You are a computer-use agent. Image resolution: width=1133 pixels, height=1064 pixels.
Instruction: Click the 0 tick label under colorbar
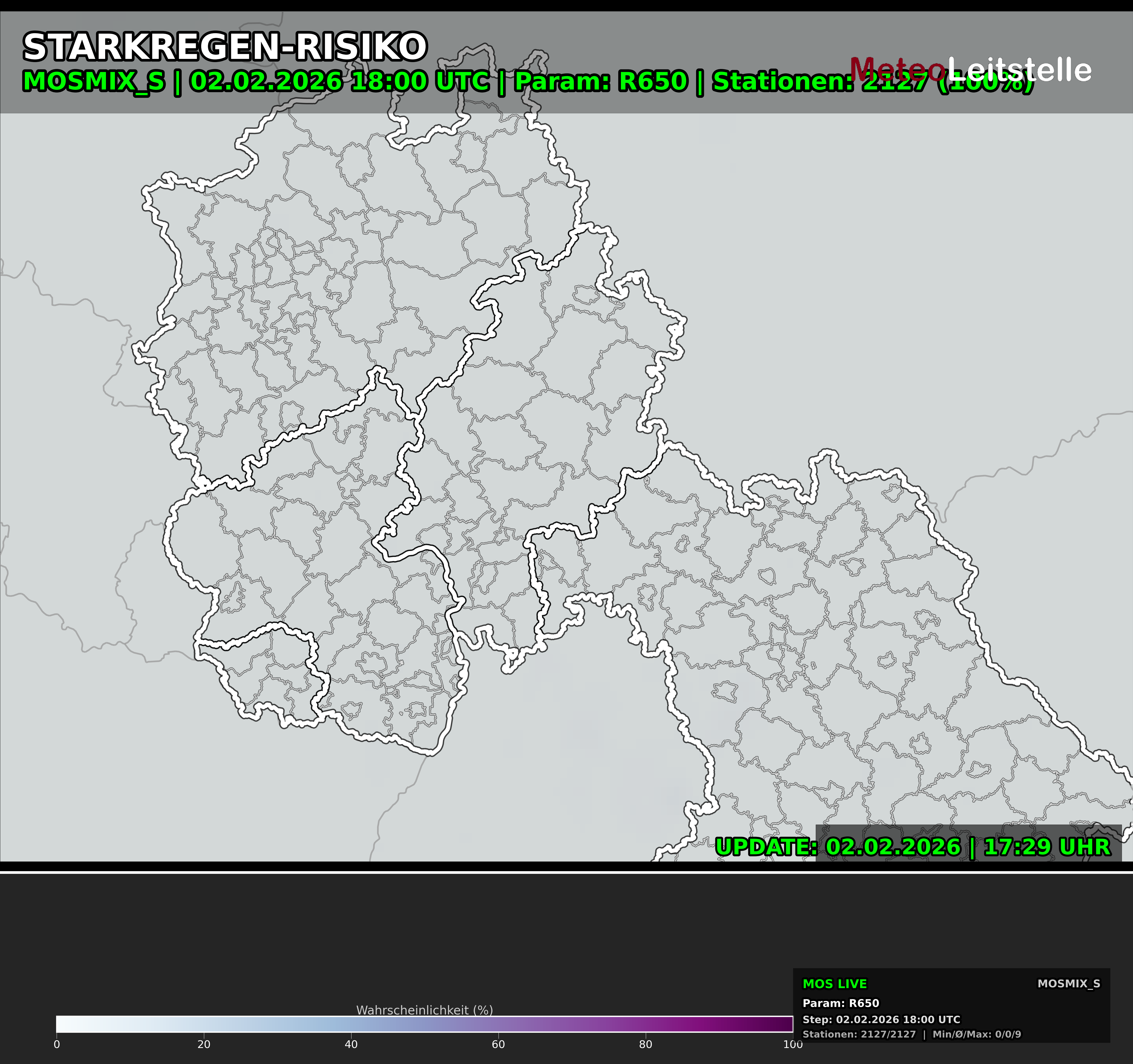pos(56,1045)
